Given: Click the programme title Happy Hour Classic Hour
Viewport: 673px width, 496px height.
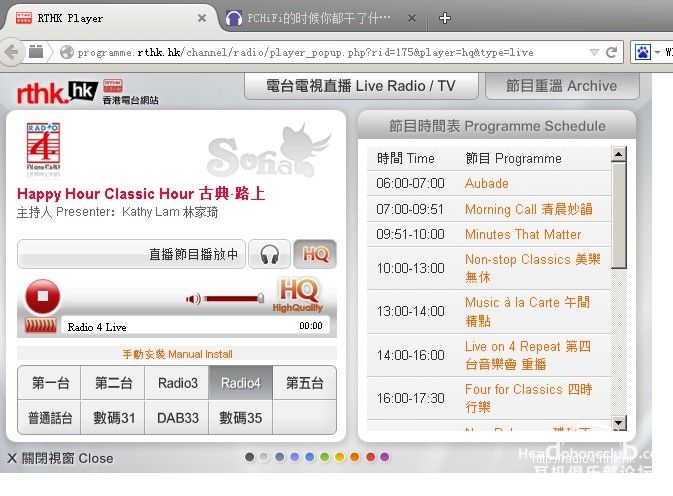Looking at the screenshot, I should click(x=141, y=194).
